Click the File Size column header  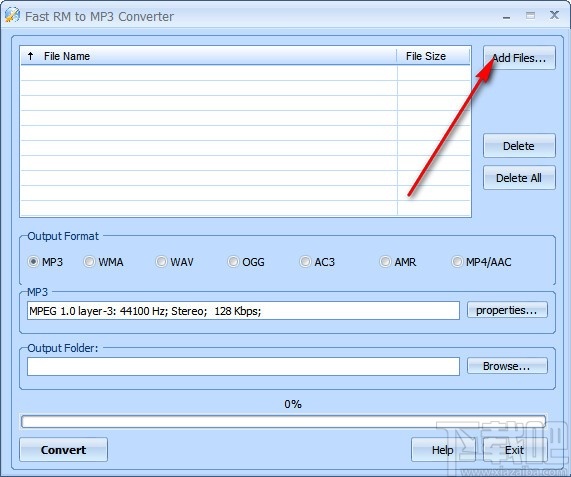(433, 56)
